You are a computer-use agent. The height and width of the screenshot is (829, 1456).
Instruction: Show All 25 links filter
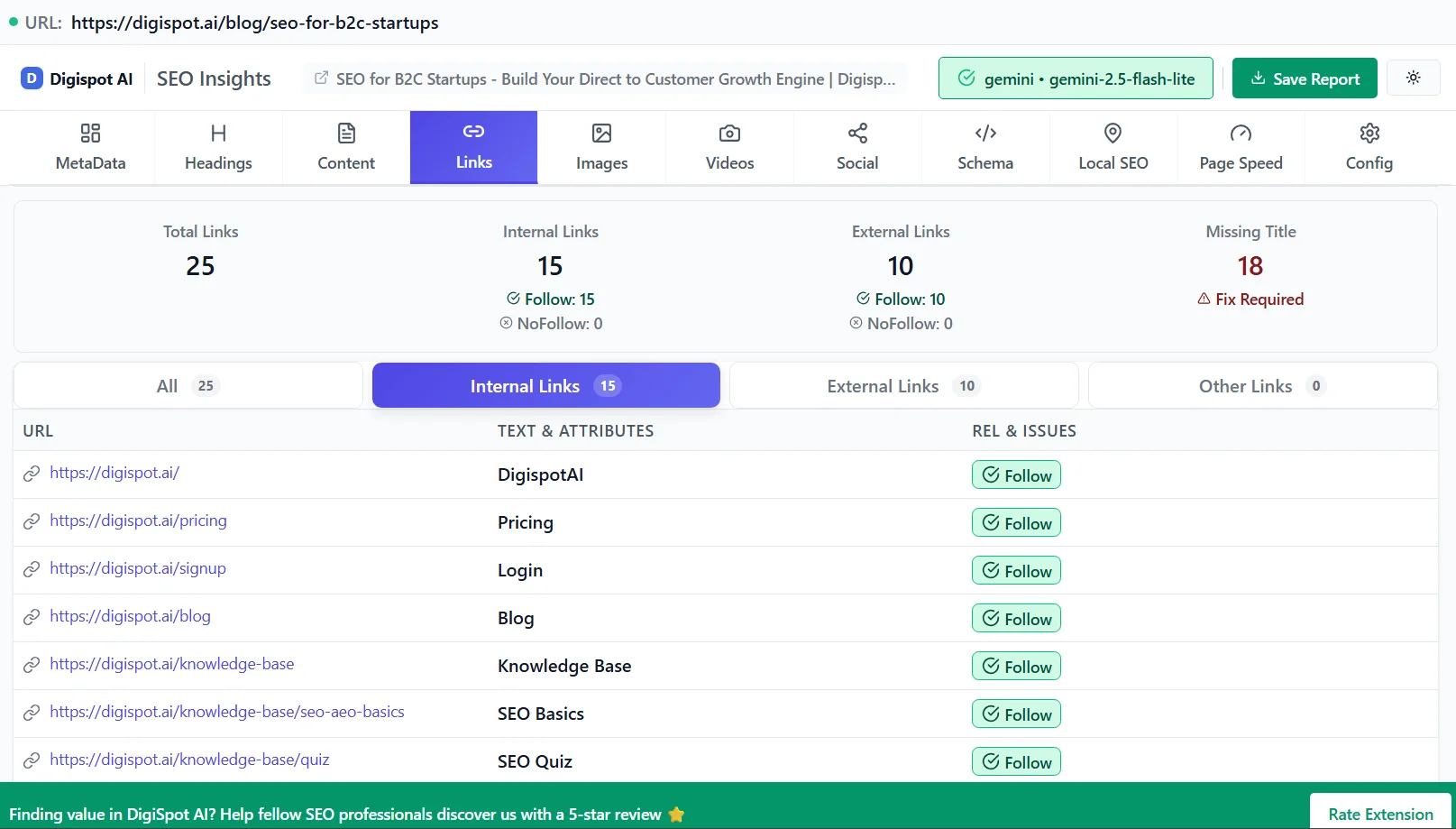pos(188,385)
